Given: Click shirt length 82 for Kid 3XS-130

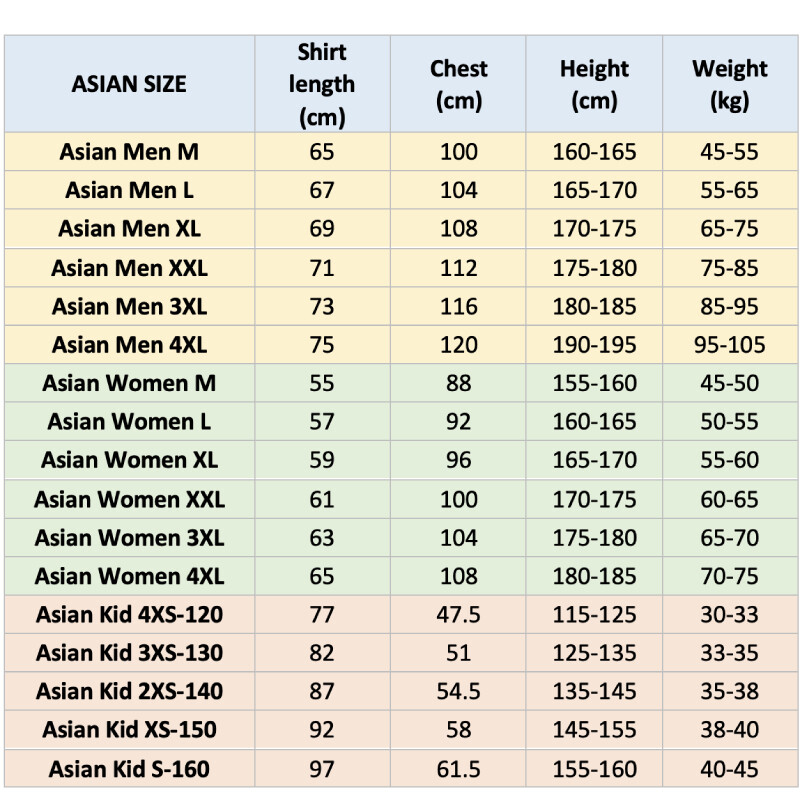Looking at the screenshot, I should point(322,653).
